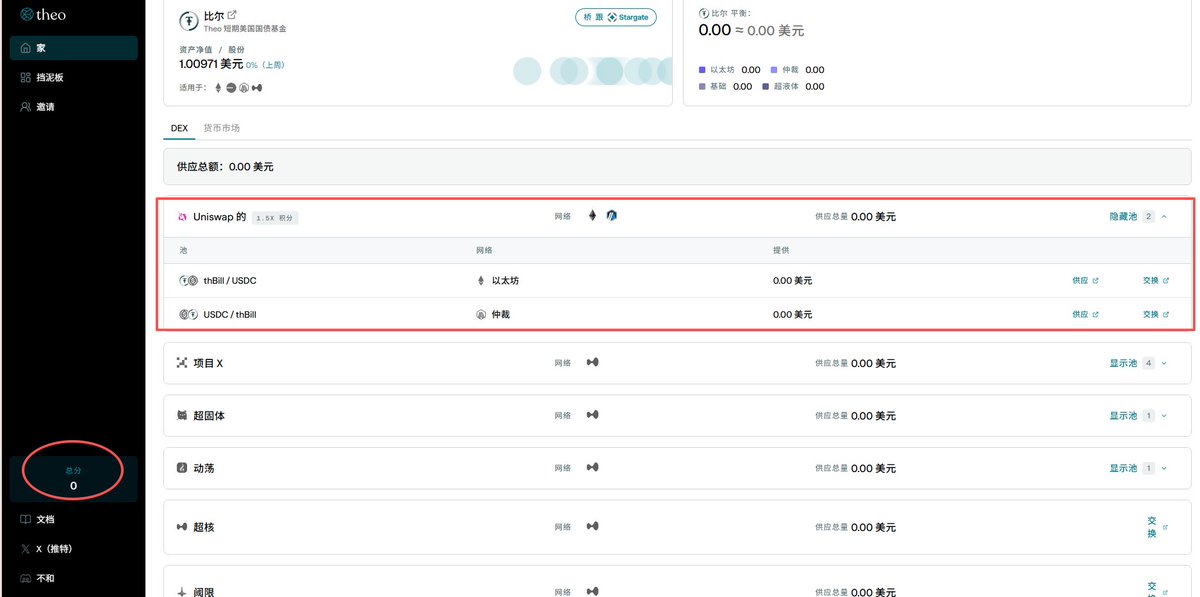This screenshot has height=597, width=1200.
Task: Click the 桥跟 Stargate bridge button
Action: [616, 17]
